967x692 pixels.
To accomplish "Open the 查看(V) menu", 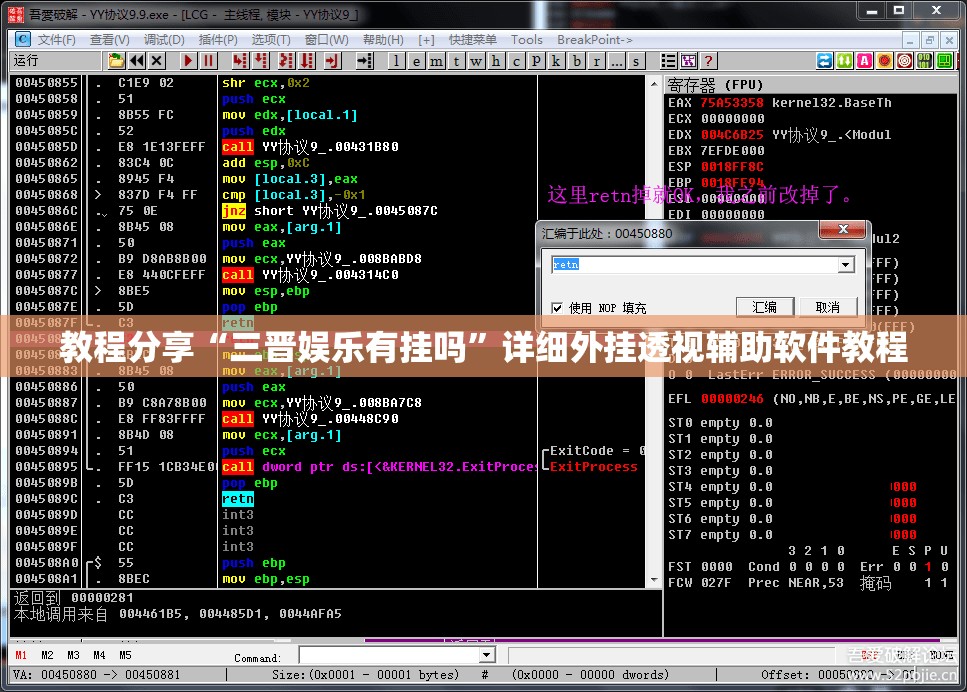I will (110, 39).
